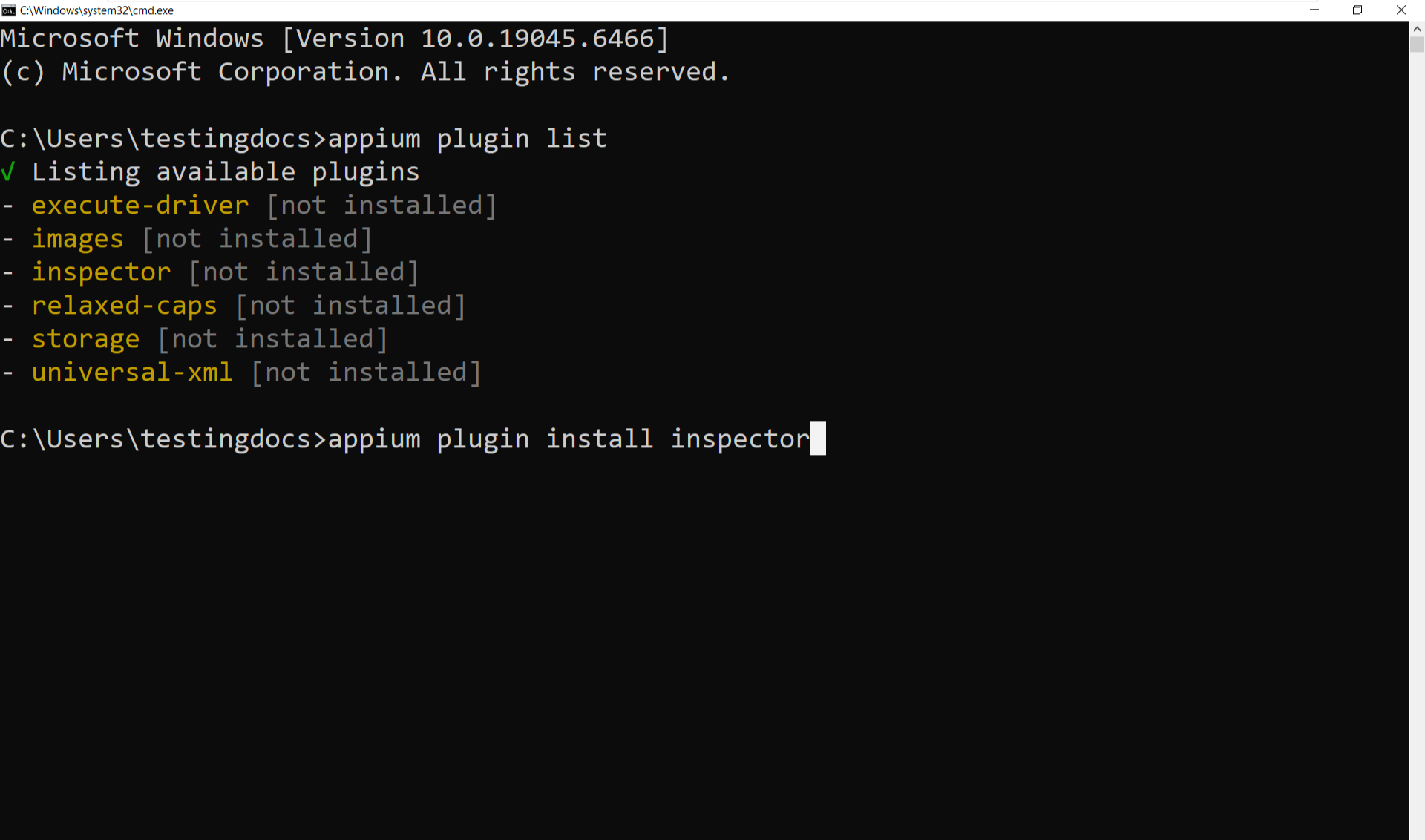This screenshot has height=840, width=1425.
Task: Click the dash bullet before inspector plugin
Action: pyautogui.click(x=8, y=272)
